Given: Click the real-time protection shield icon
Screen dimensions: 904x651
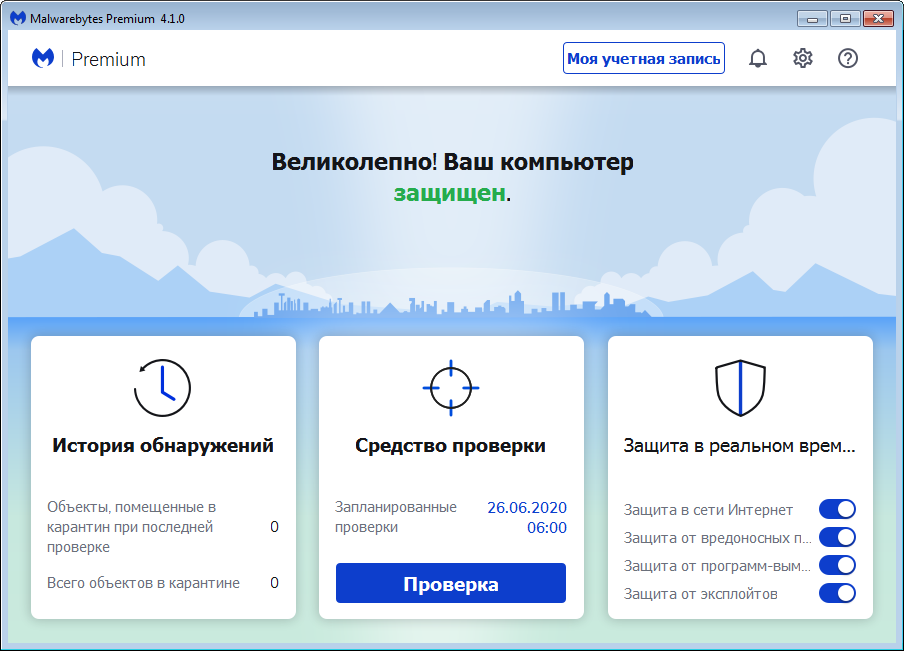Looking at the screenshot, I should click(x=740, y=388).
